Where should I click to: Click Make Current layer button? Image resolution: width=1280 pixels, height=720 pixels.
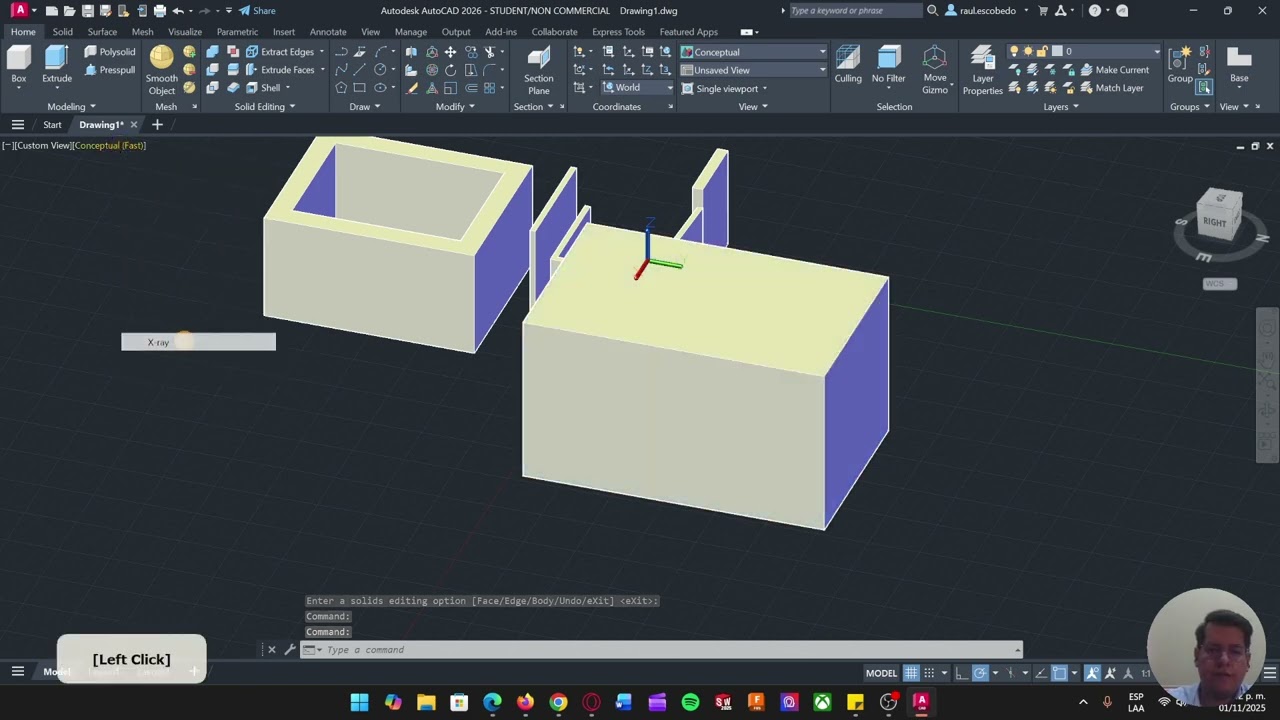pyautogui.click(x=1114, y=70)
